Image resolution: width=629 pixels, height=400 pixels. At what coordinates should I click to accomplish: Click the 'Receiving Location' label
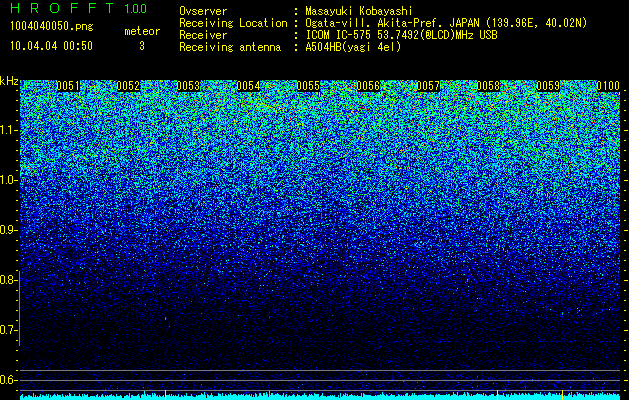233,23
